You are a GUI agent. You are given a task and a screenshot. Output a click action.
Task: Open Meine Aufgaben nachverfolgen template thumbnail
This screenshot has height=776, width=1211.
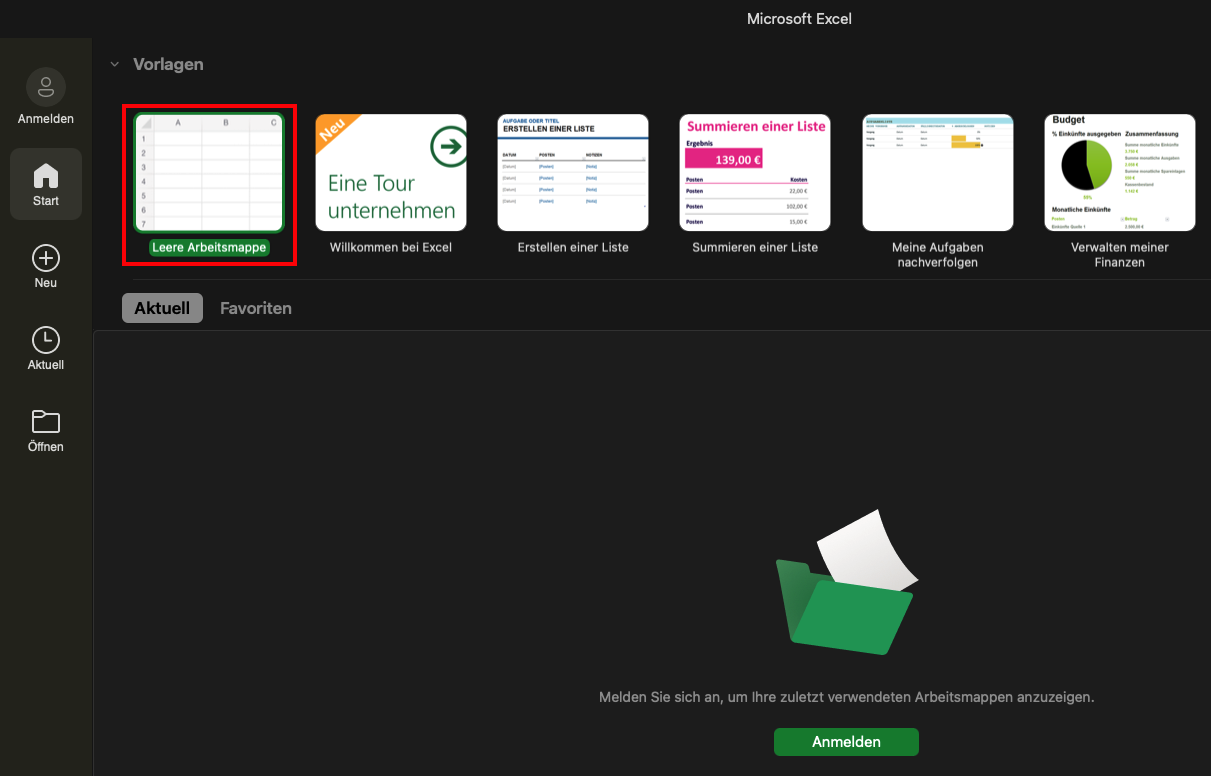pyautogui.click(x=937, y=172)
